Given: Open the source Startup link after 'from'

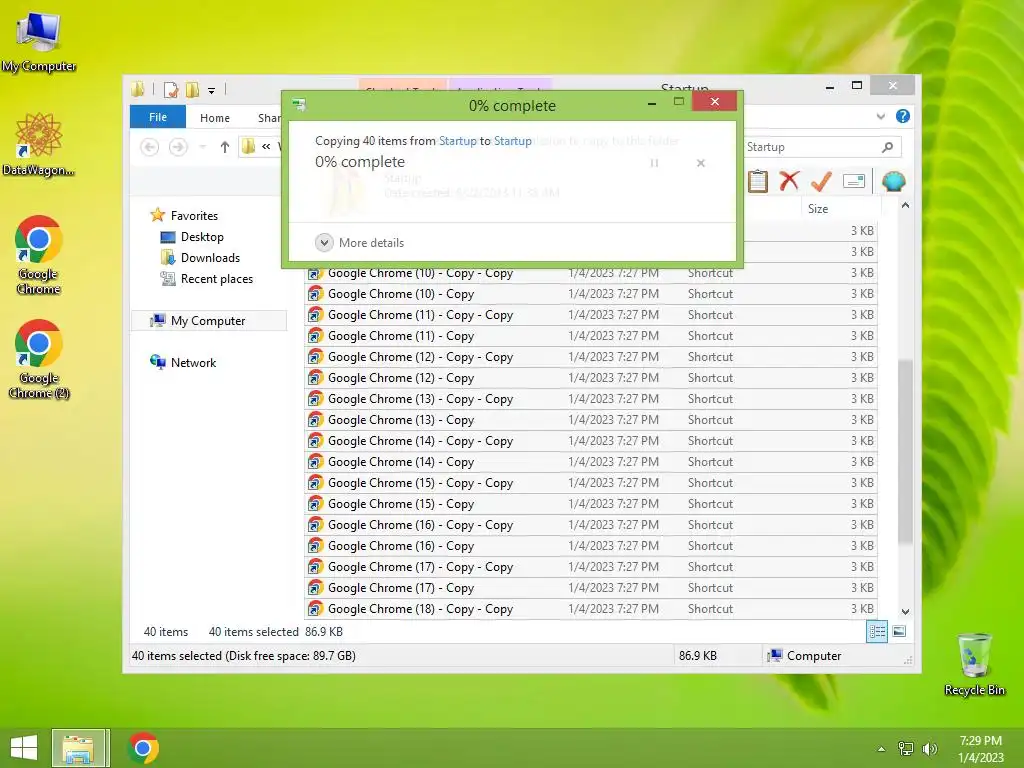Looking at the screenshot, I should tap(457, 141).
